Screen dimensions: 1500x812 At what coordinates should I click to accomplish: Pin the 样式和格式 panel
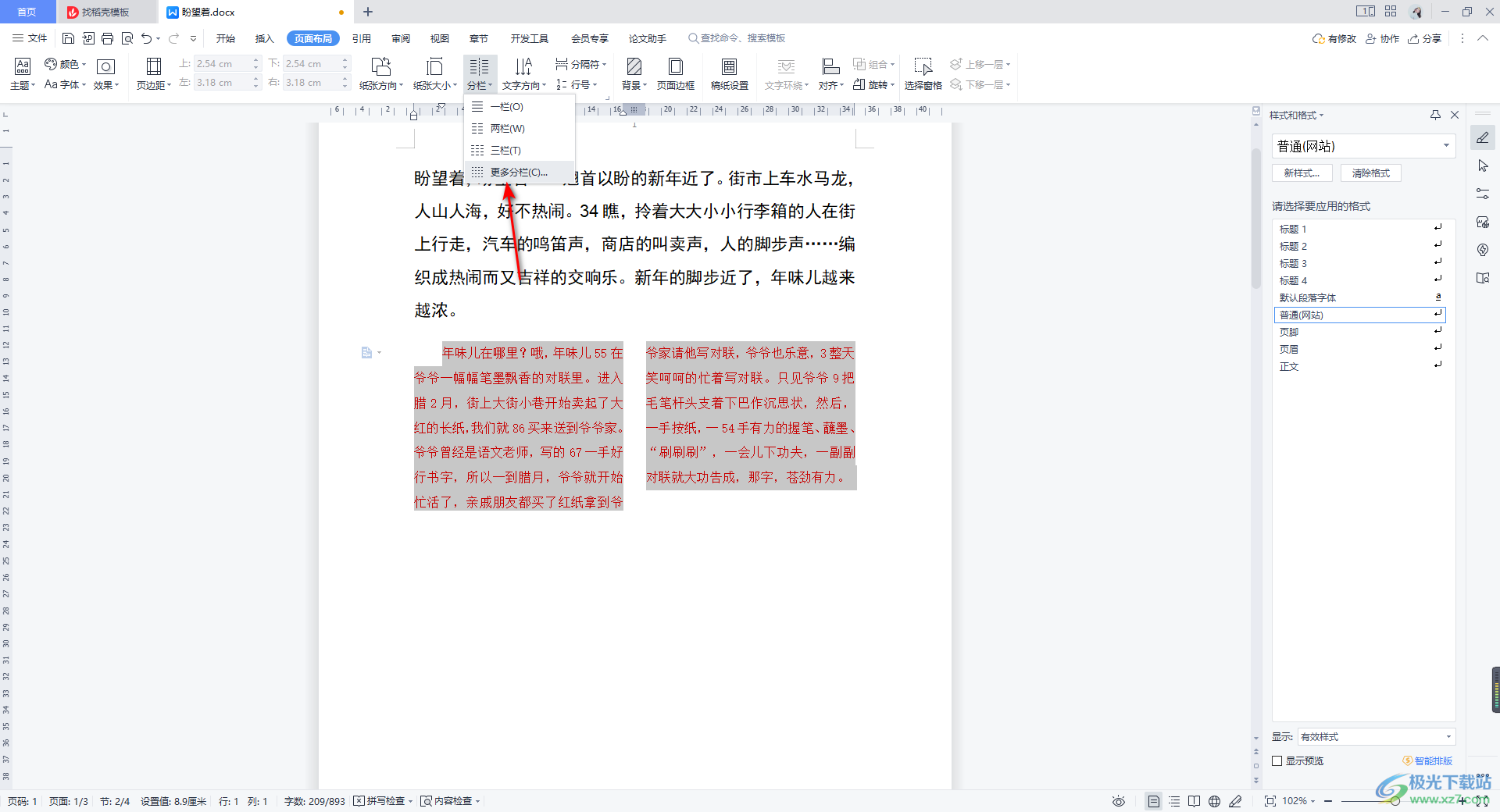1435,115
